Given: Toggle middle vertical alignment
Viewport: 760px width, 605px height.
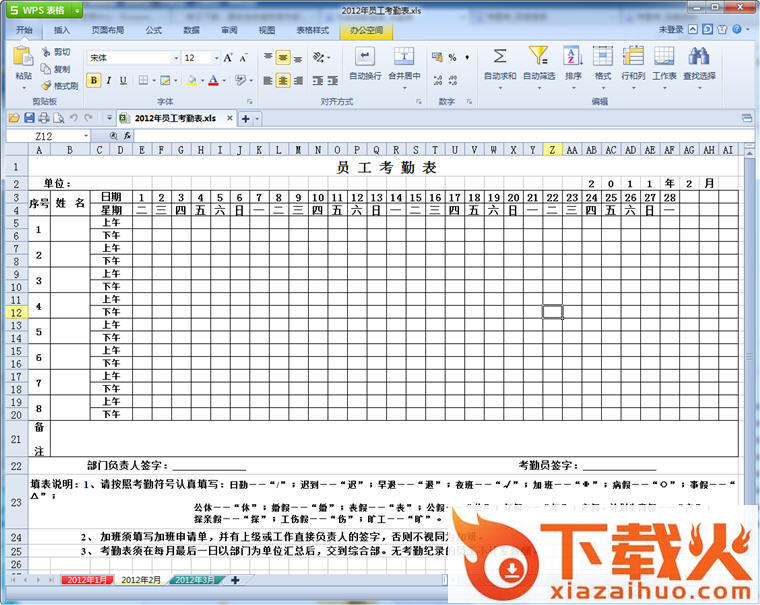Looking at the screenshot, I should coord(283,58).
